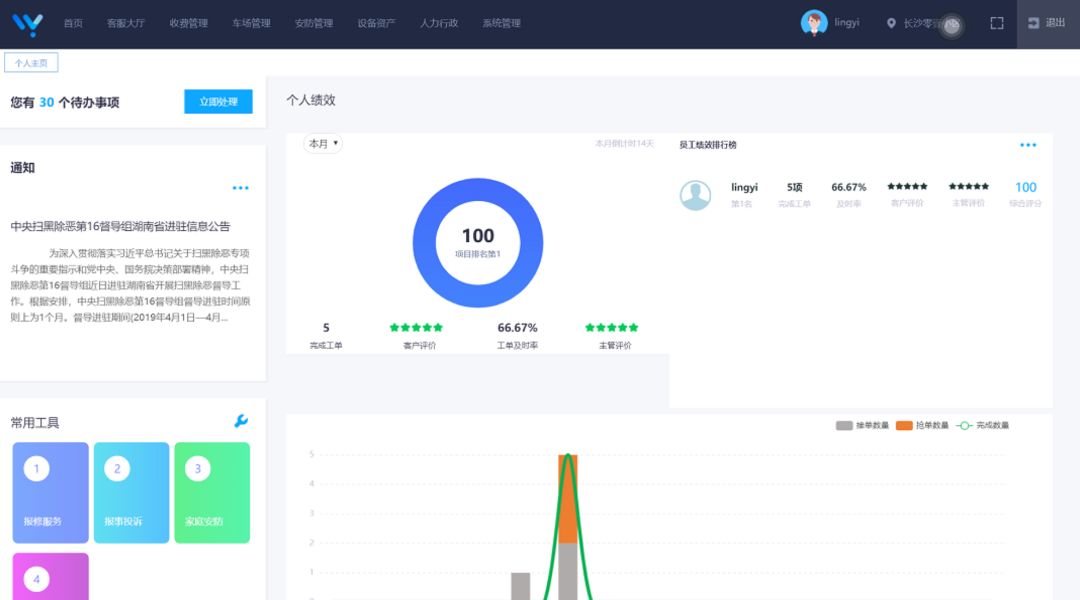Switch to the 个人主页 tab
This screenshot has width=1080, height=600.
tap(31, 63)
